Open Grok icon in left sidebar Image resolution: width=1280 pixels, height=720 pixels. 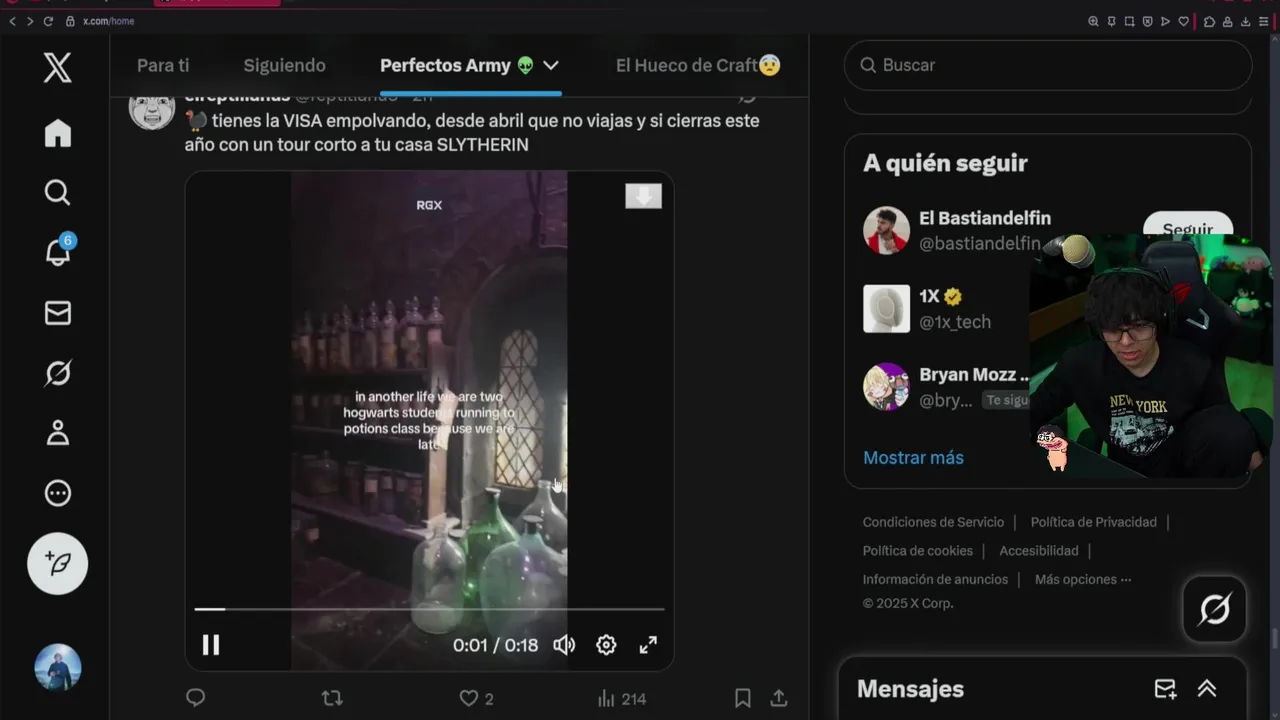point(57,373)
